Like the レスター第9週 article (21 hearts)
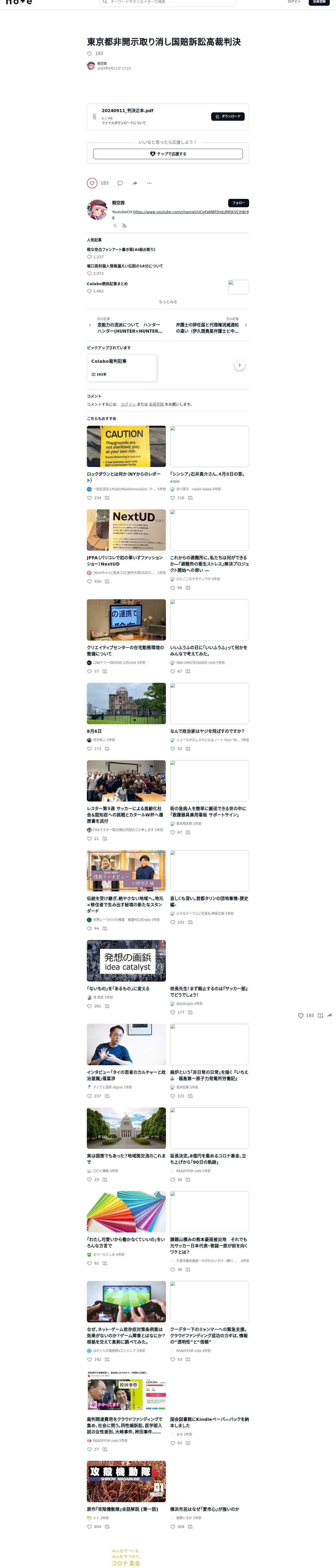Screen dimensions: 336x1568 (x=90, y=839)
